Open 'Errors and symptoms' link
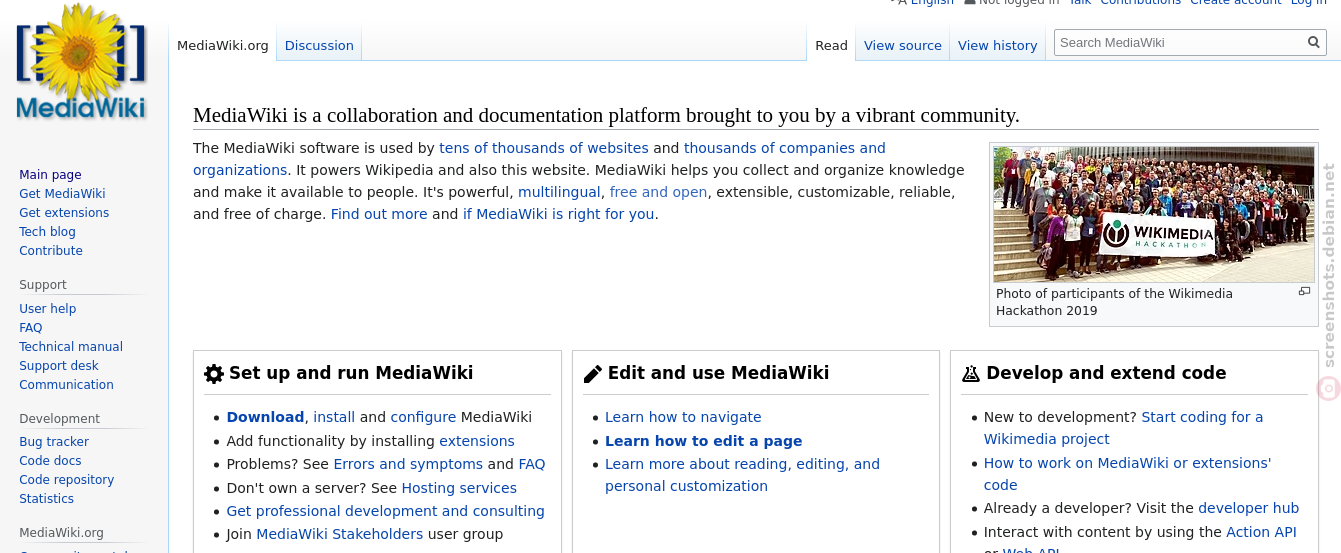Image resolution: width=1341 pixels, height=553 pixels. [408, 464]
